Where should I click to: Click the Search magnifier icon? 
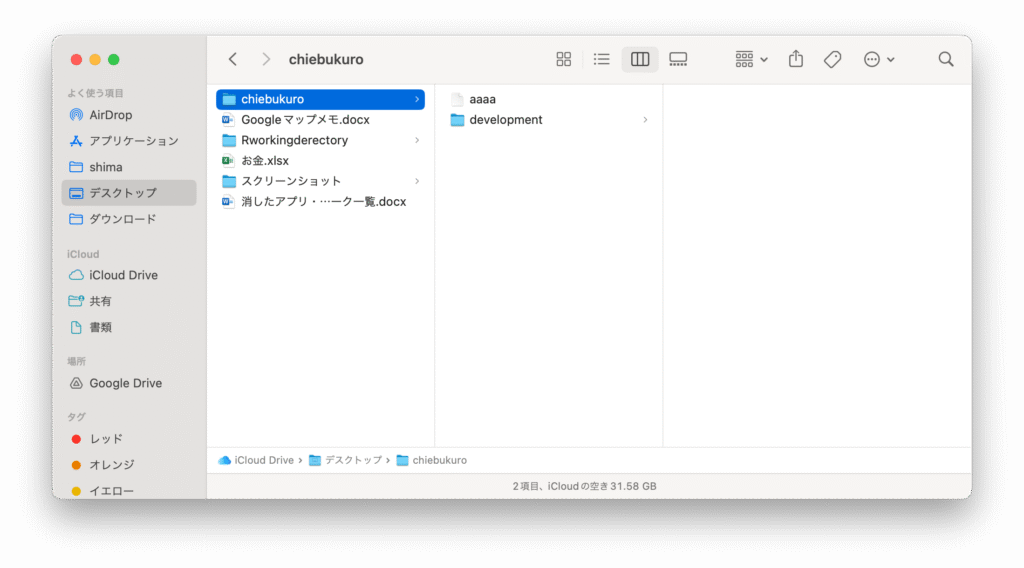click(946, 59)
